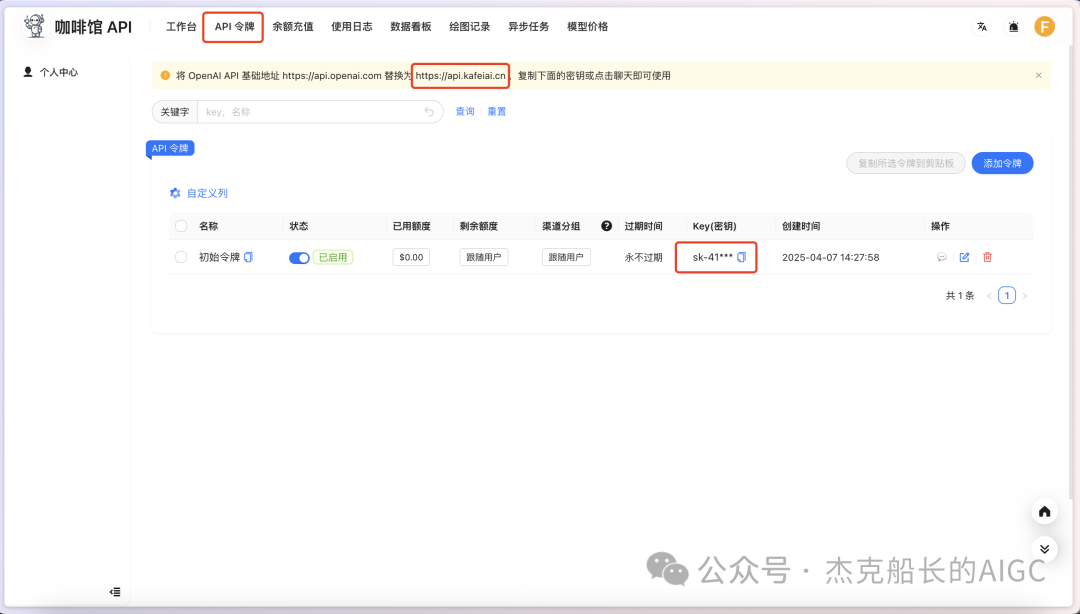The image size is (1080, 614).
Task: Click the $0.00 used quota value
Action: [411, 257]
